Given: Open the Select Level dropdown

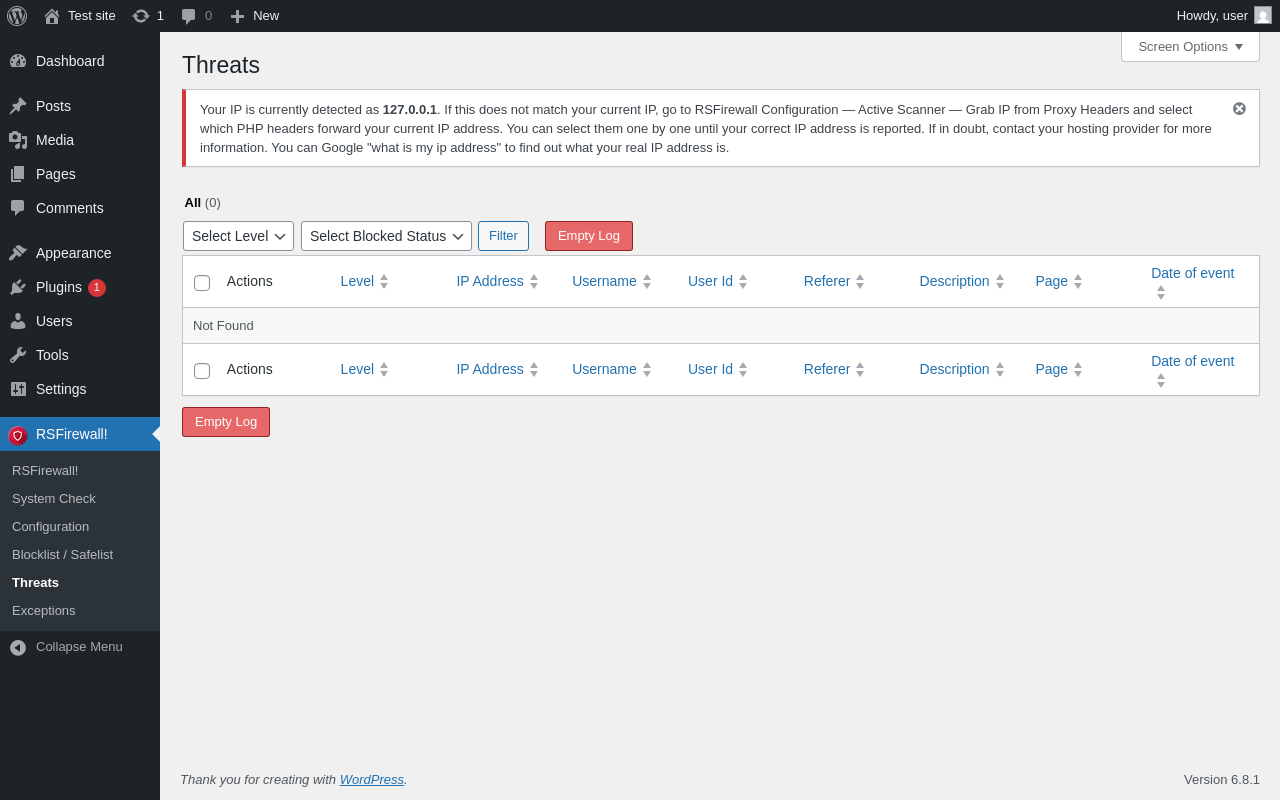Looking at the screenshot, I should click(x=238, y=236).
